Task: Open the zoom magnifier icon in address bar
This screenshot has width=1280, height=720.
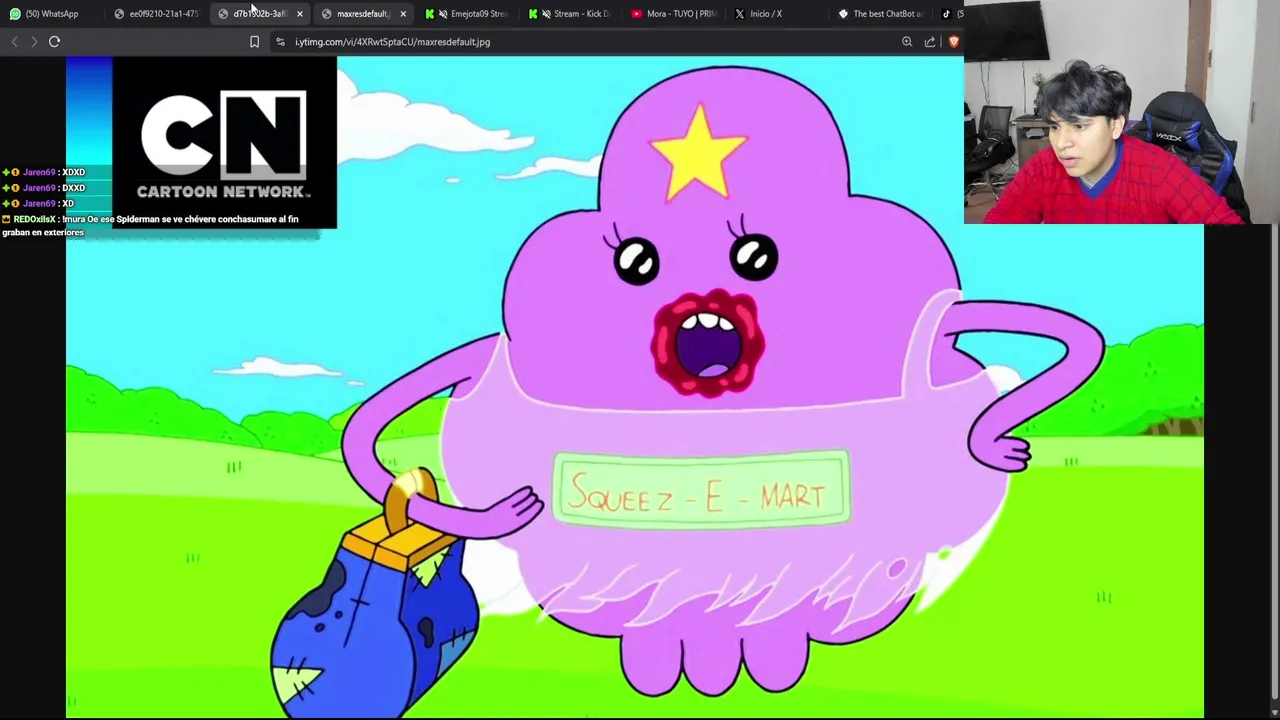Action: click(907, 42)
